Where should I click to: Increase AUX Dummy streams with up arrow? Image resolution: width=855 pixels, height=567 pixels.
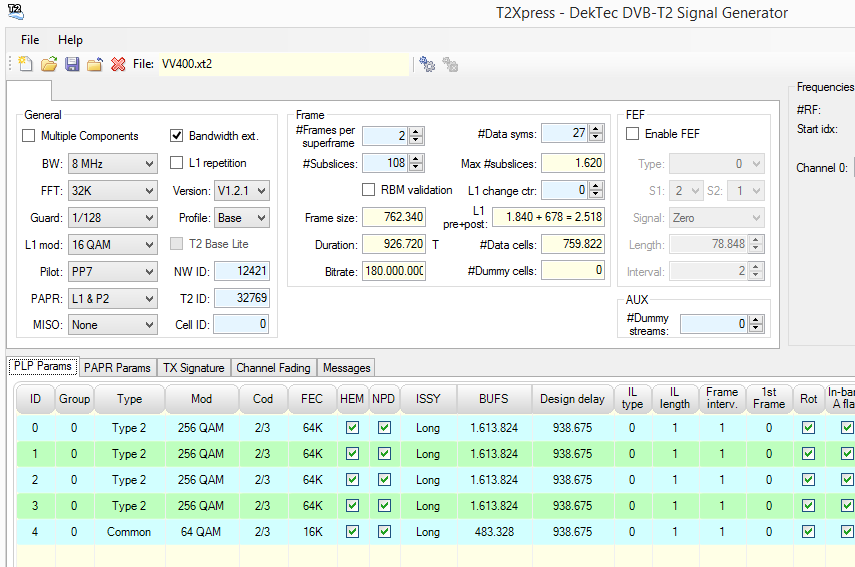coord(756,321)
